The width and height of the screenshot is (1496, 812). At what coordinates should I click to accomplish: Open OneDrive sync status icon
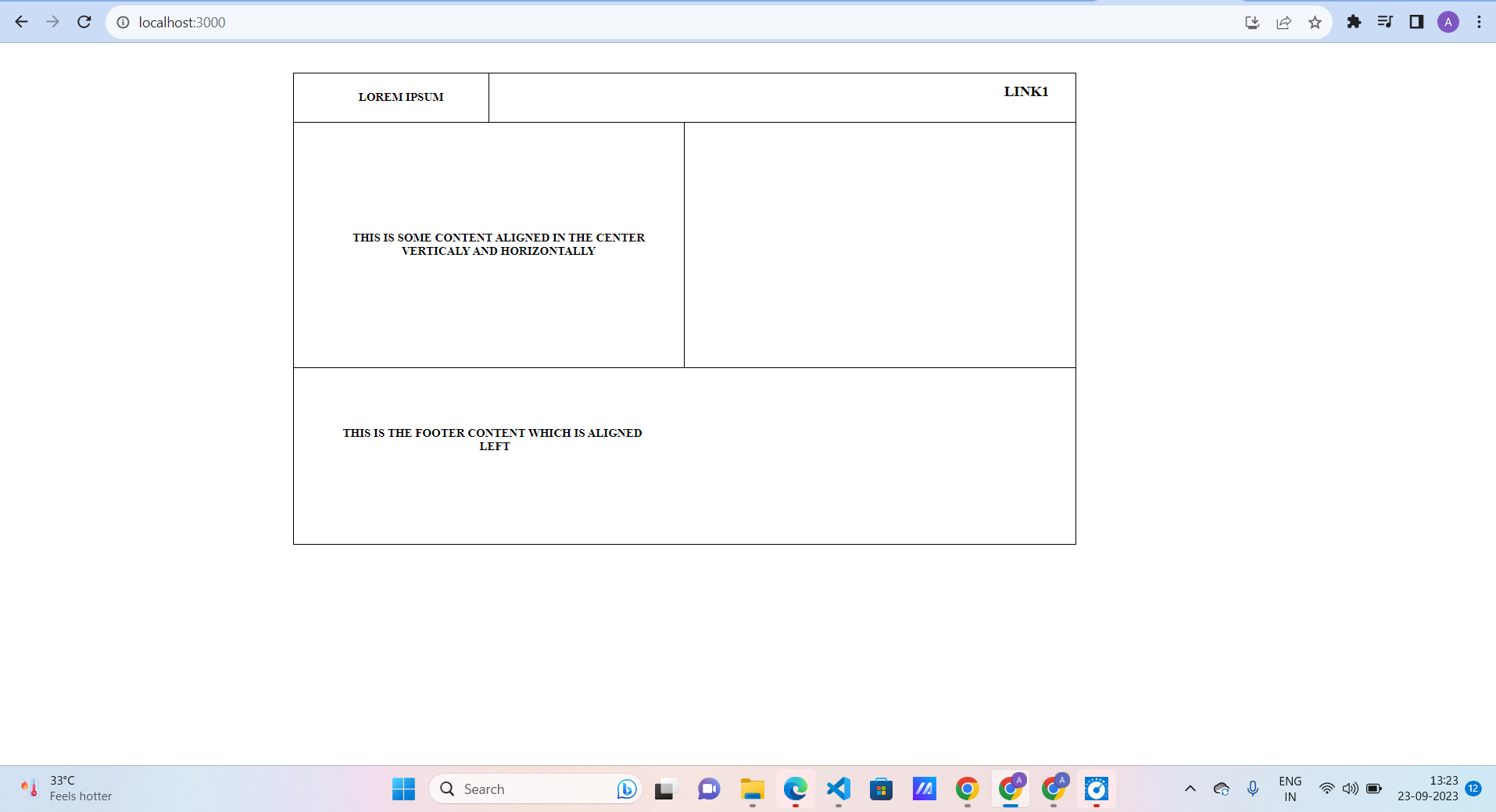1222,789
